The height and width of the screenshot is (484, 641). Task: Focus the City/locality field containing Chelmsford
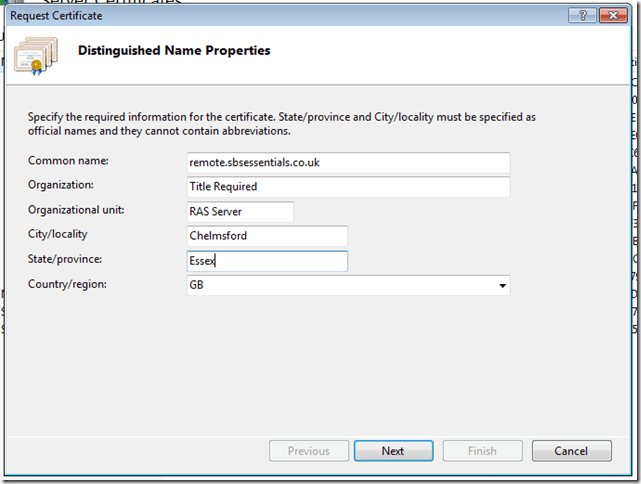click(x=267, y=236)
